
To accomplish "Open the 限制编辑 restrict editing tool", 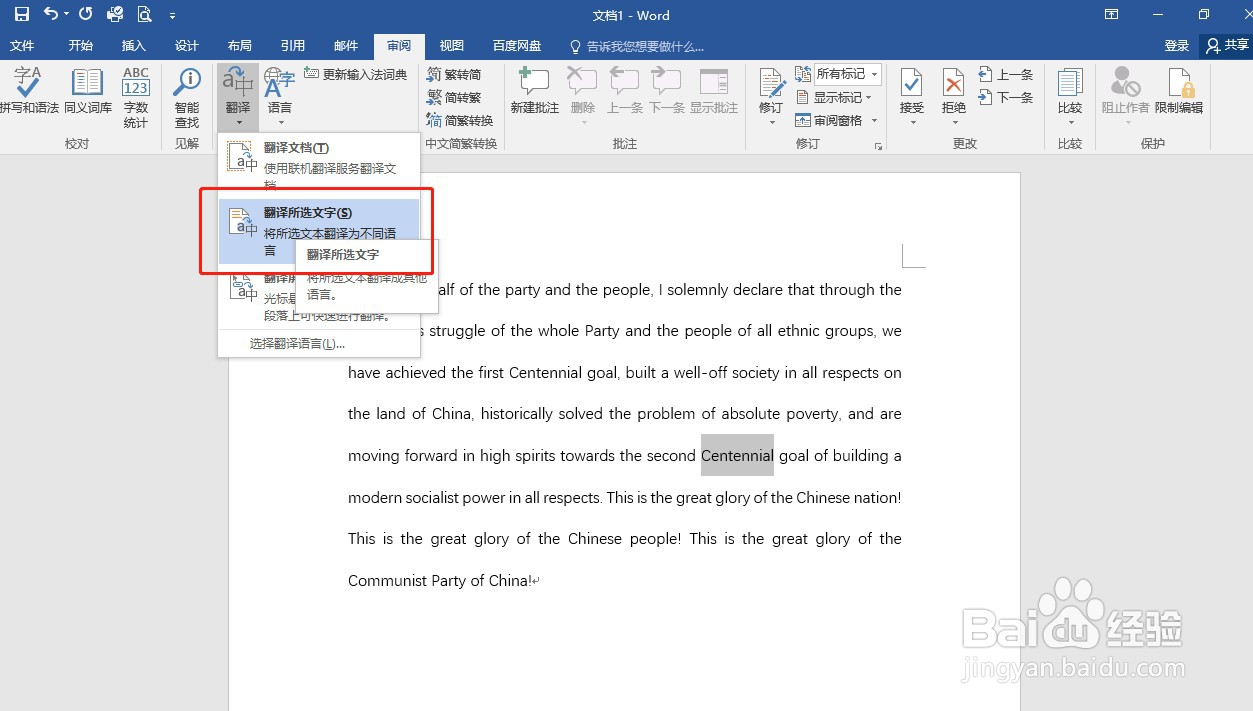I will [1180, 95].
